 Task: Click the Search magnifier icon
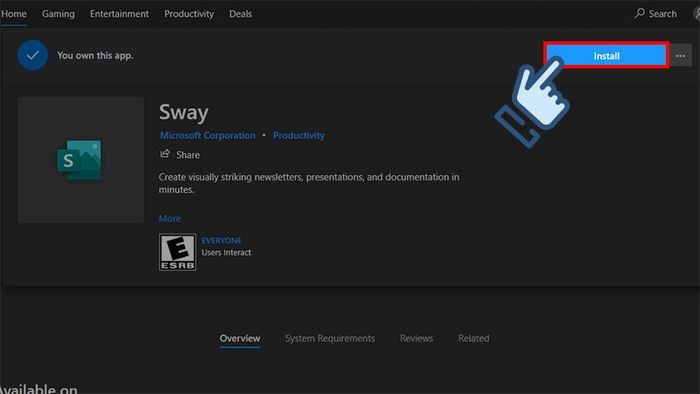pyautogui.click(x=640, y=13)
